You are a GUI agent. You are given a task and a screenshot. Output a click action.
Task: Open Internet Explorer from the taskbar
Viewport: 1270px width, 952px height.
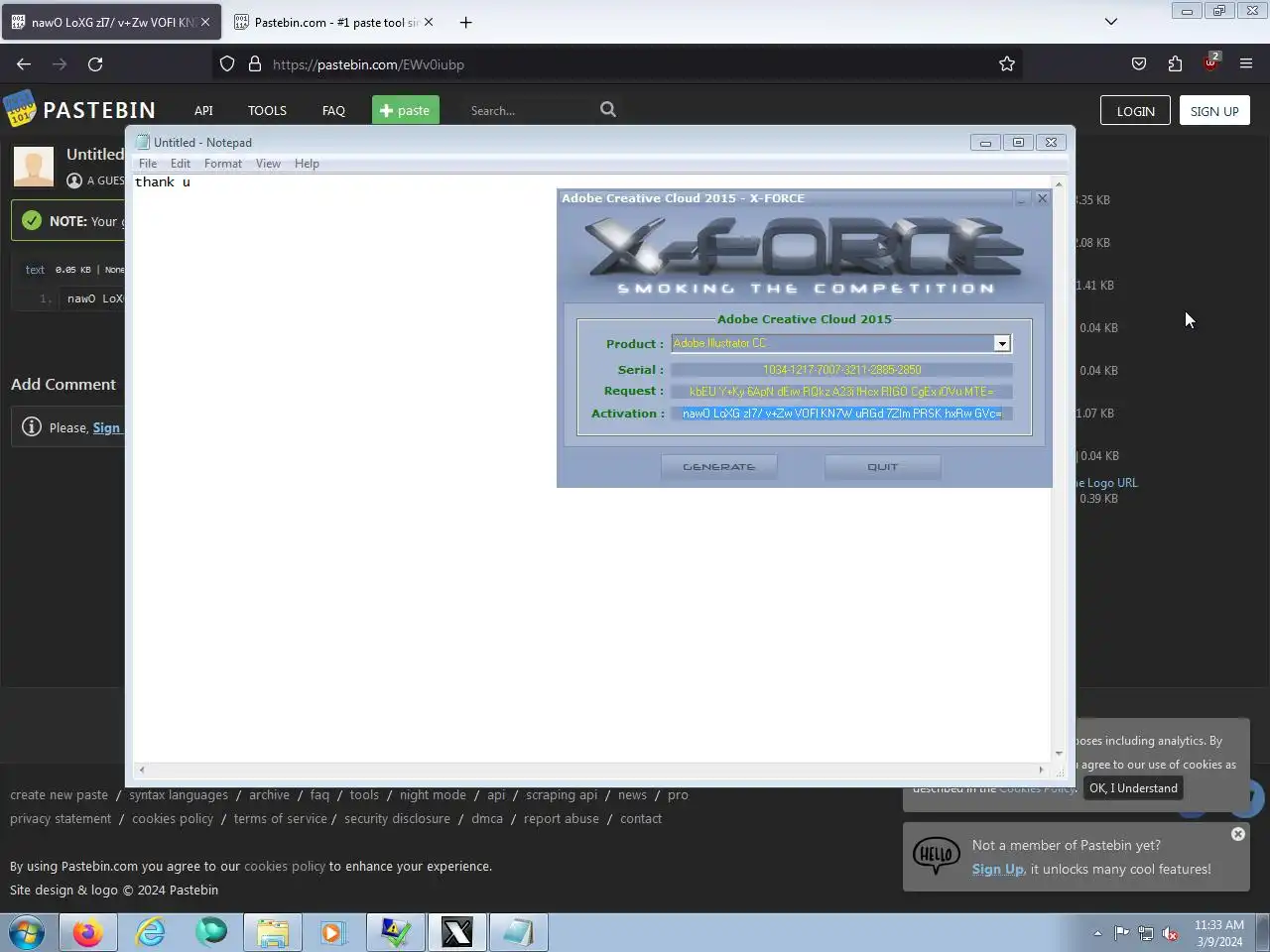(150, 933)
